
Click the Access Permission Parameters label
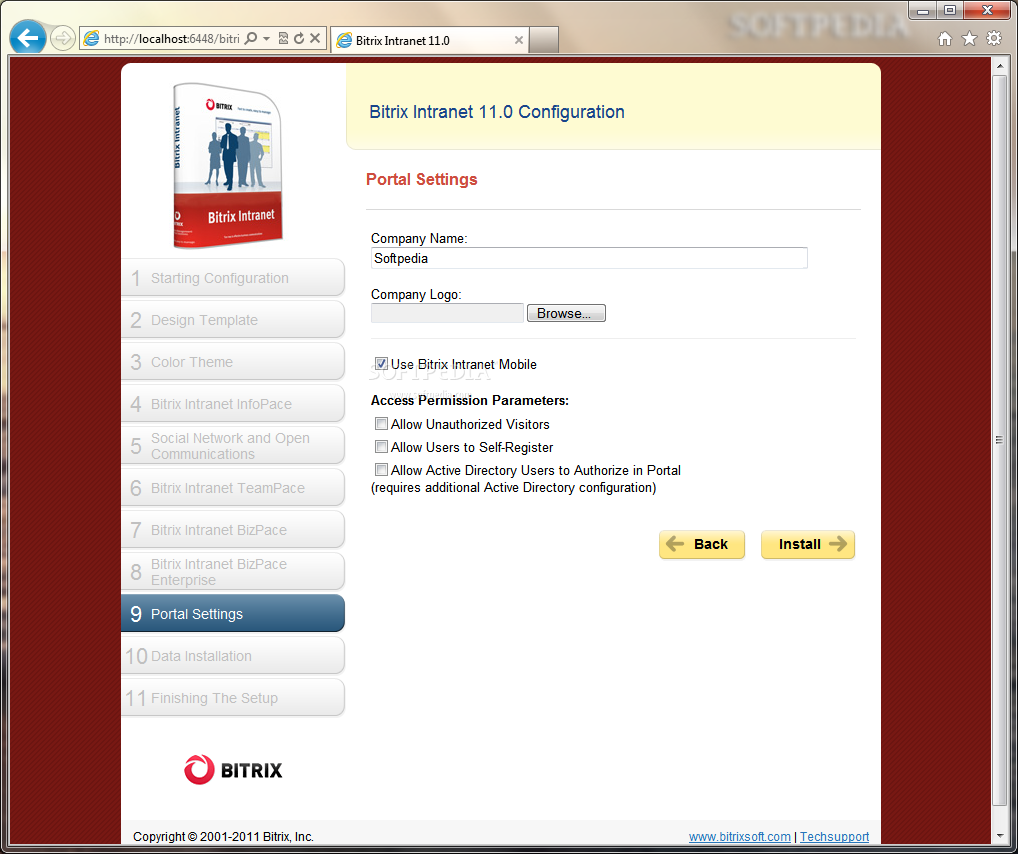(469, 401)
